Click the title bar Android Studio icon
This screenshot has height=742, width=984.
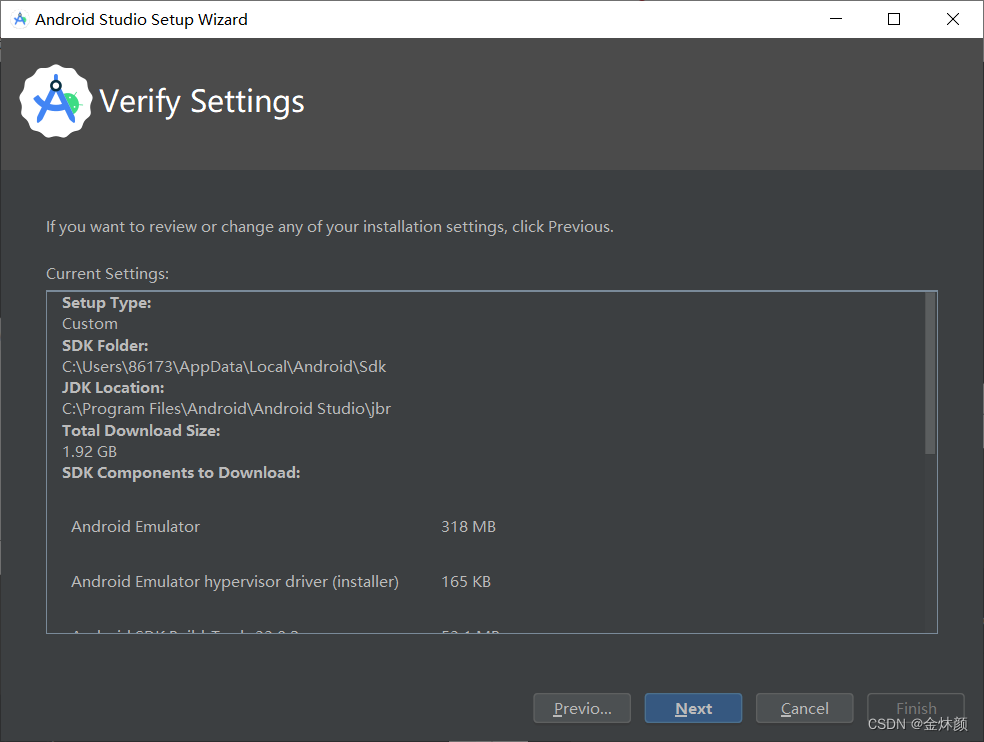click(20, 19)
